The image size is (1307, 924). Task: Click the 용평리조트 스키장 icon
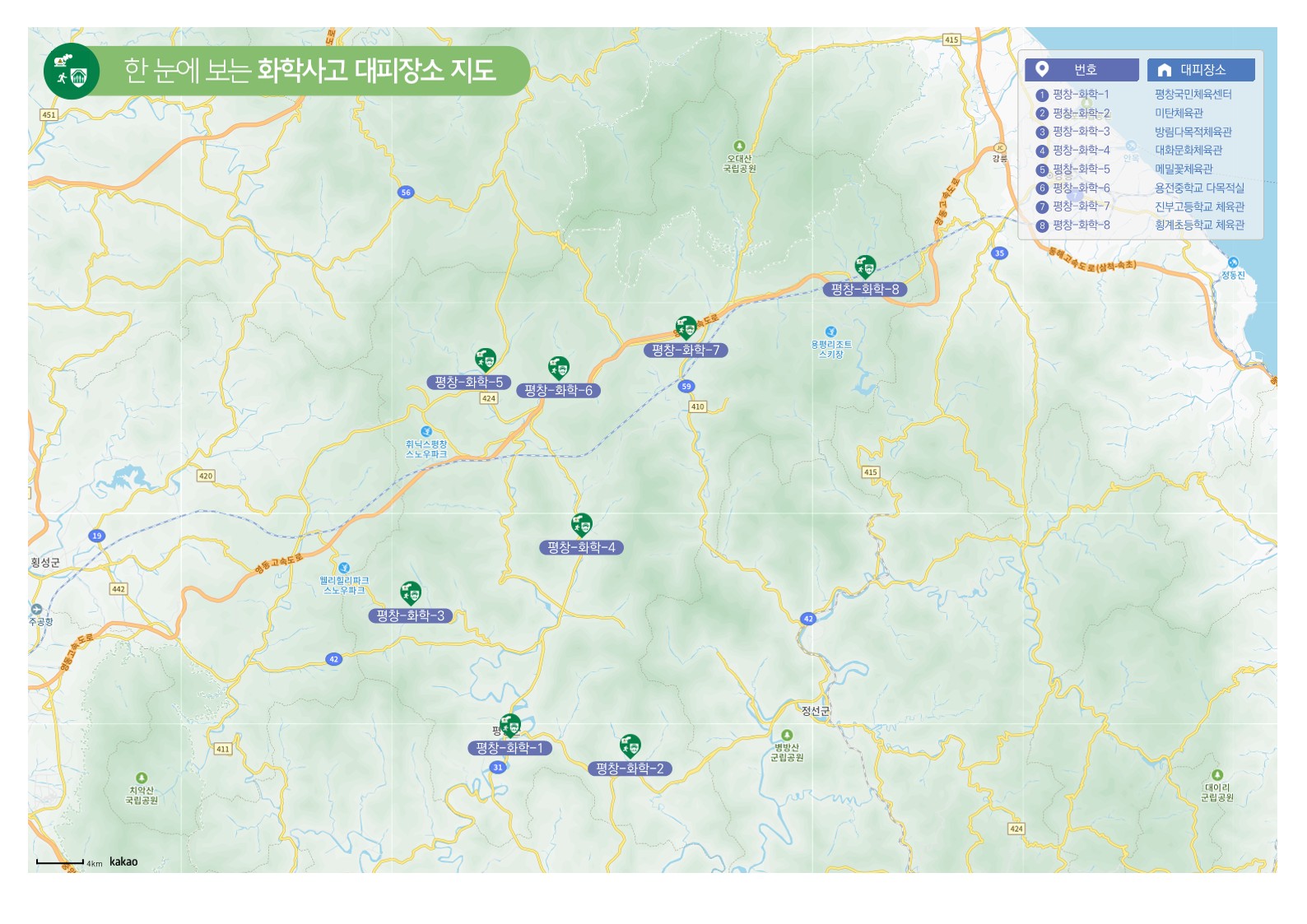[830, 332]
